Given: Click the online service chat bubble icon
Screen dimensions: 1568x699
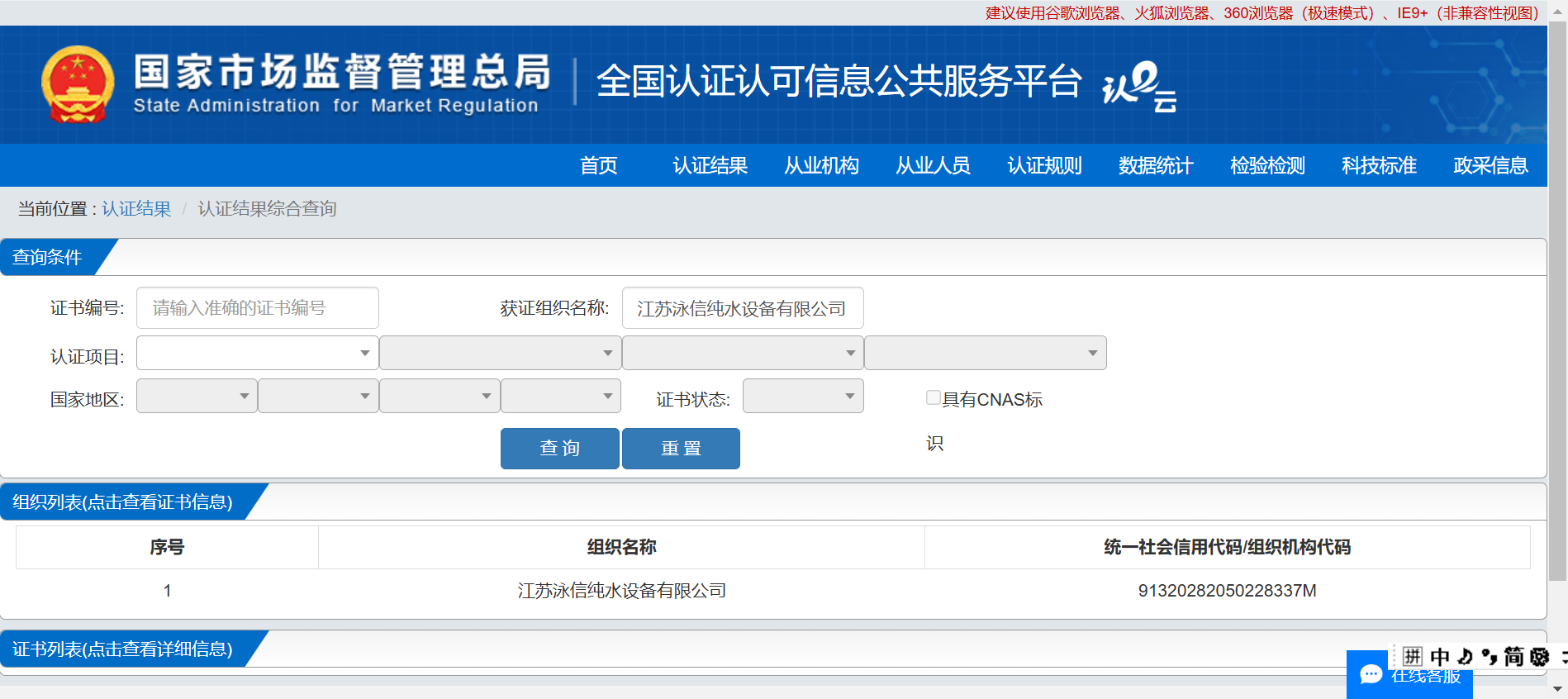Looking at the screenshot, I should click(x=1371, y=675).
